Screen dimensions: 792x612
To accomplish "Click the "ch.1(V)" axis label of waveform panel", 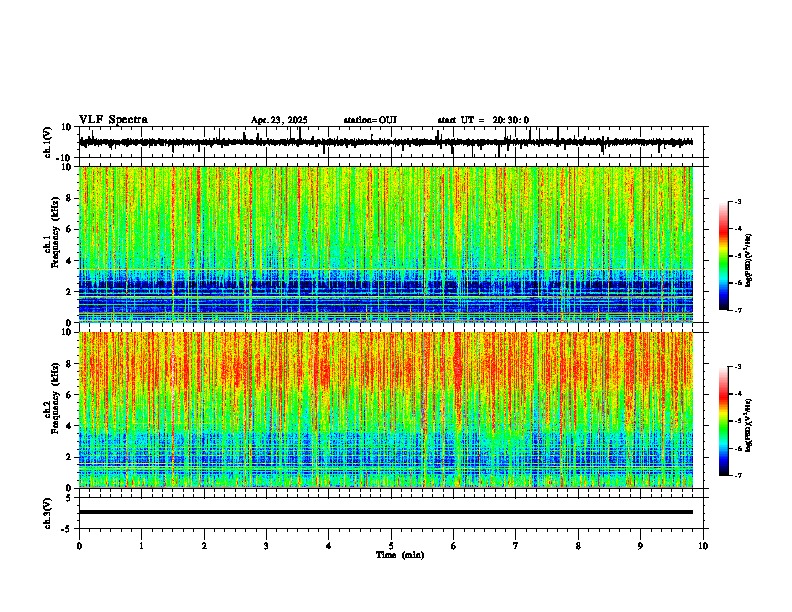I will coord(48,142).
